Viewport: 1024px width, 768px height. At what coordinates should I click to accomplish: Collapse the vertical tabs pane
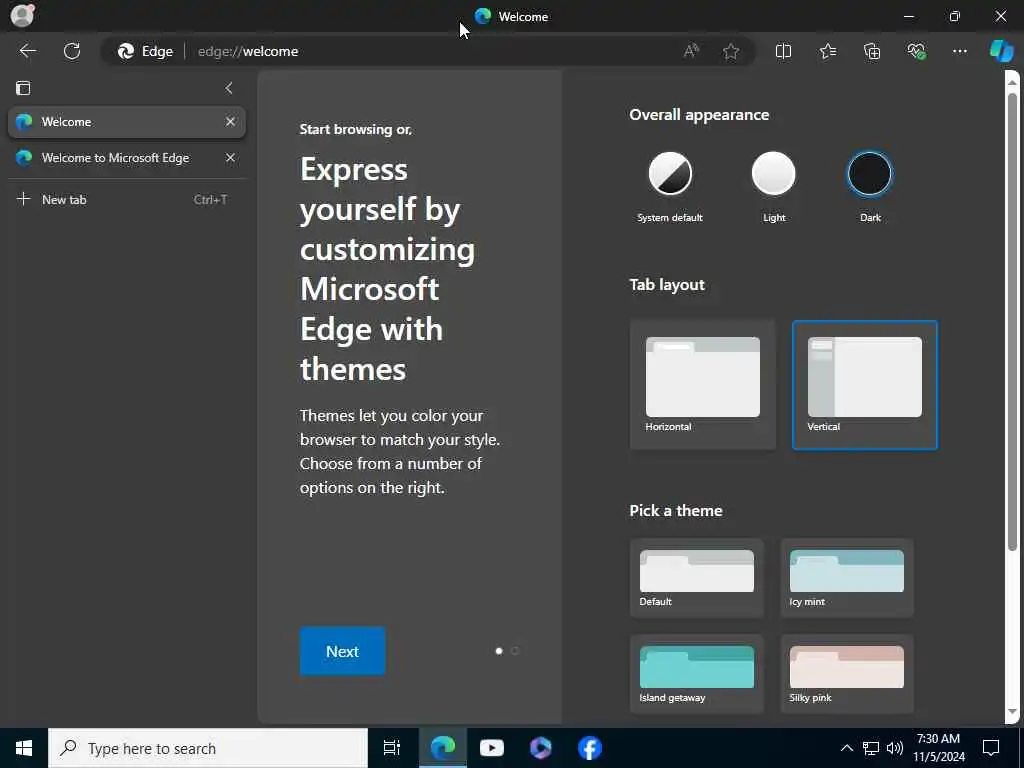(x=229, y=88)
